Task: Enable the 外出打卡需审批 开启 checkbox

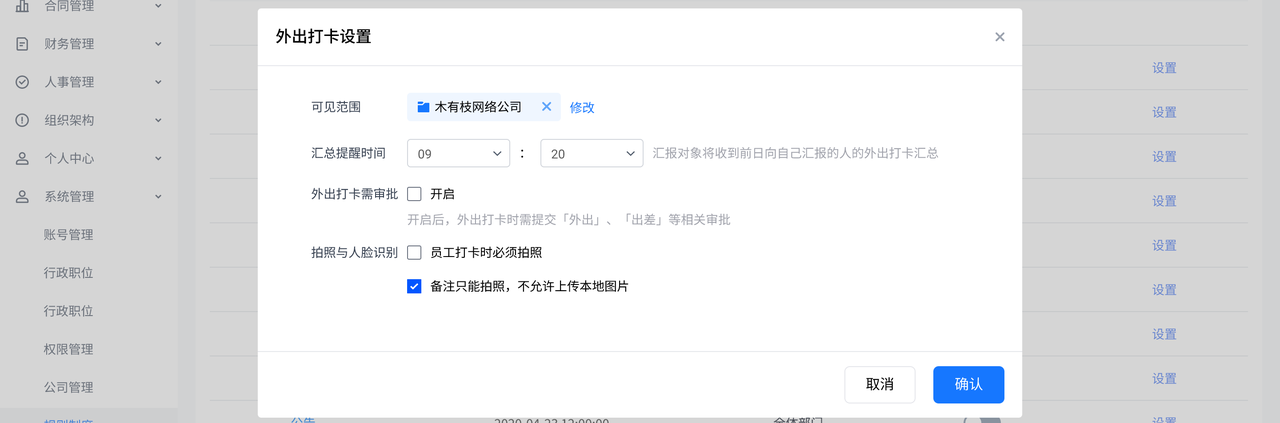Action: coord(414,194)
